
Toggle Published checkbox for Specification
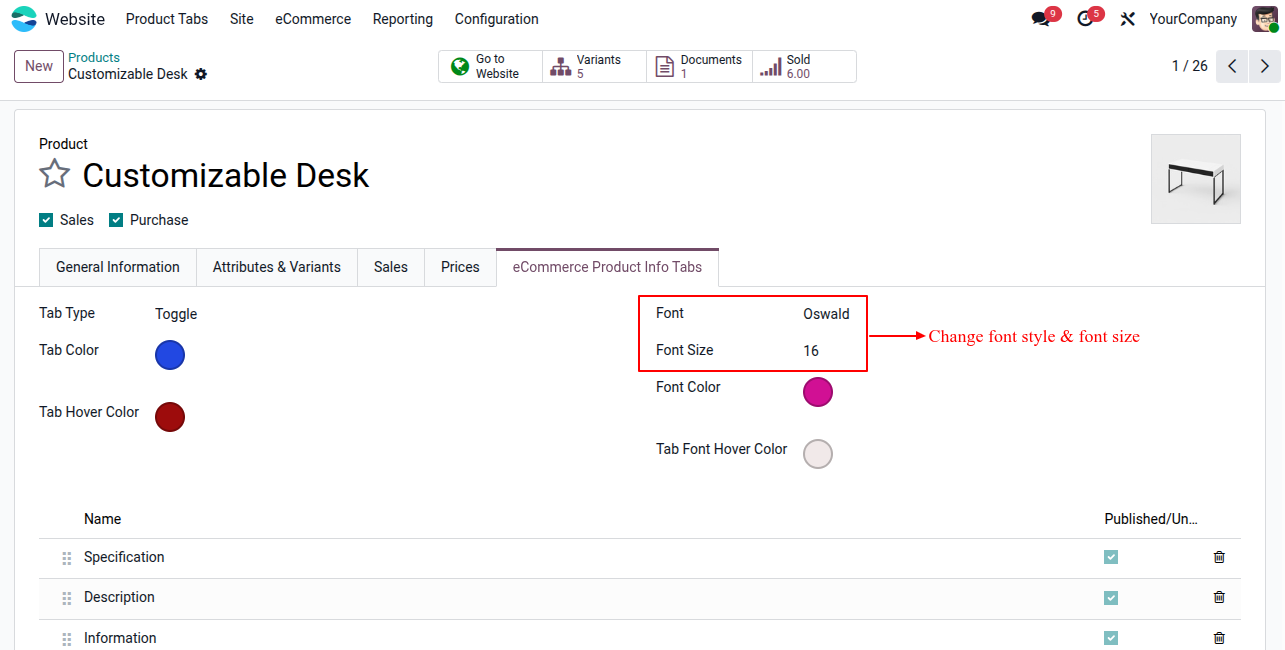coord(1111,557)
